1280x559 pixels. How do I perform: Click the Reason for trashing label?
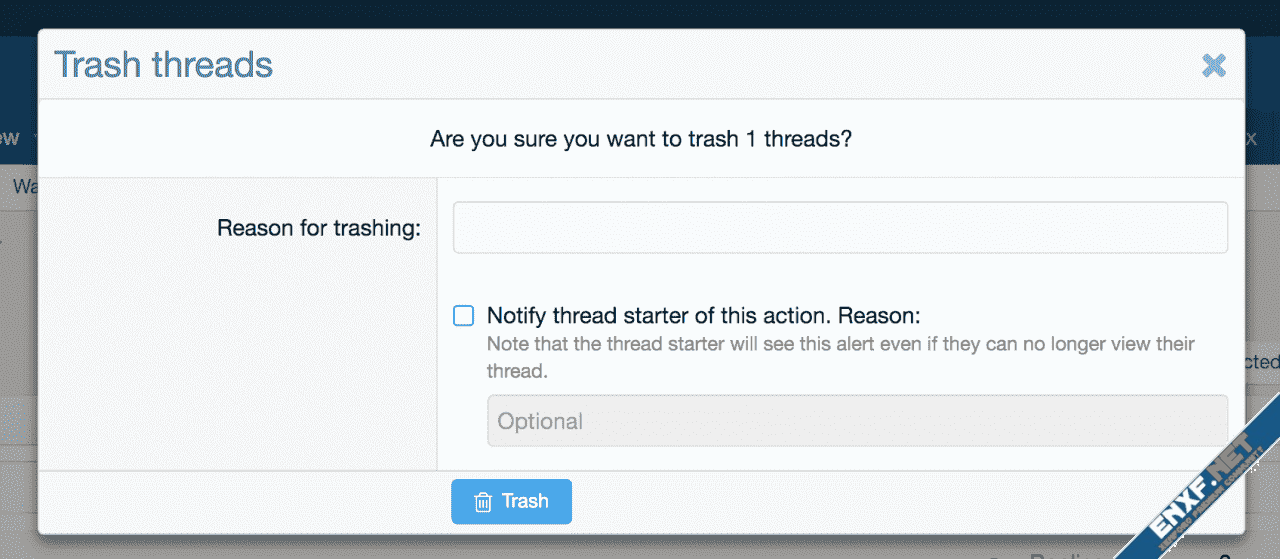[318, 228]
